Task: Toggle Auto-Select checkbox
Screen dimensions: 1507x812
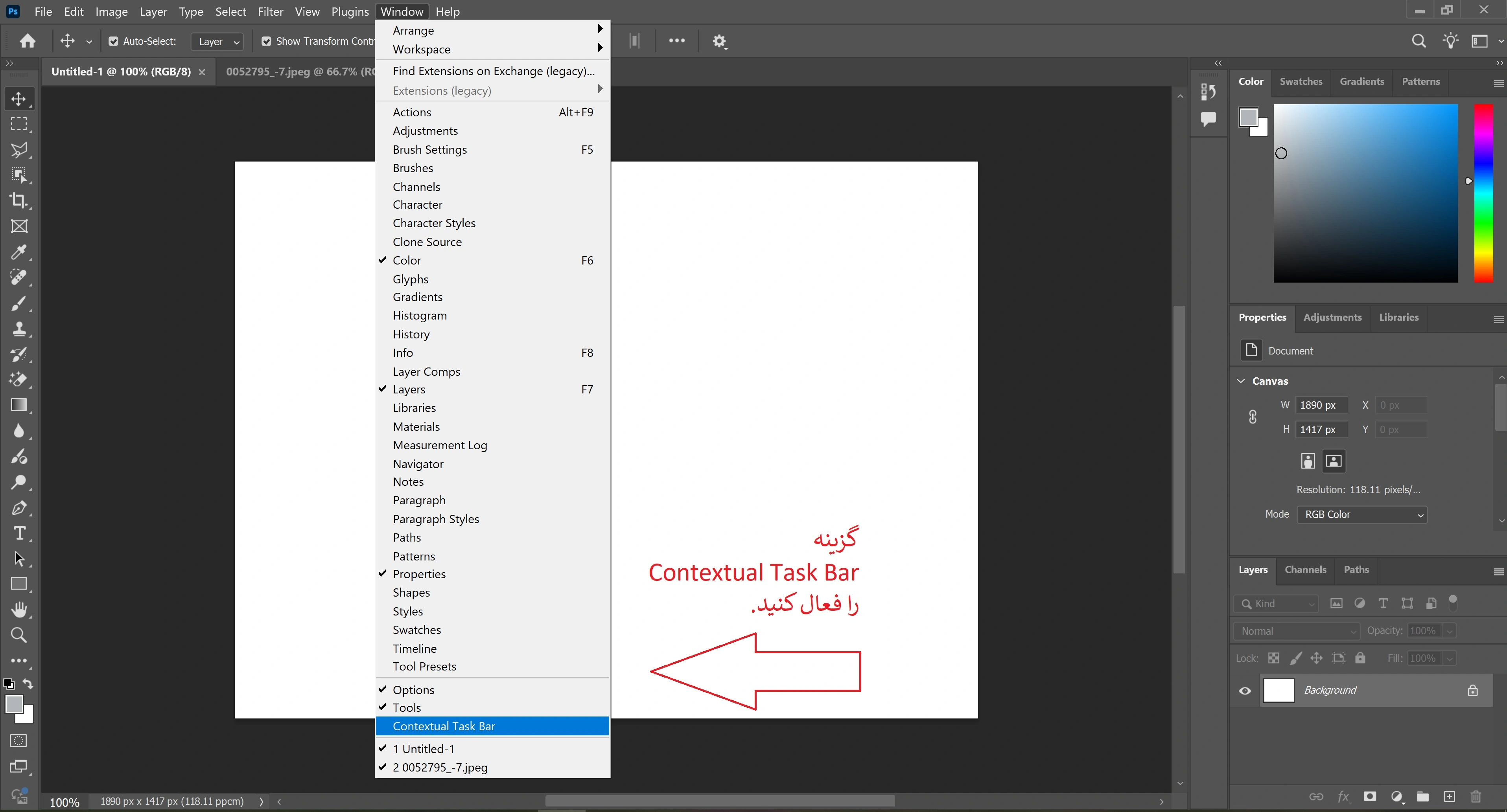Action: pos(114,42)
